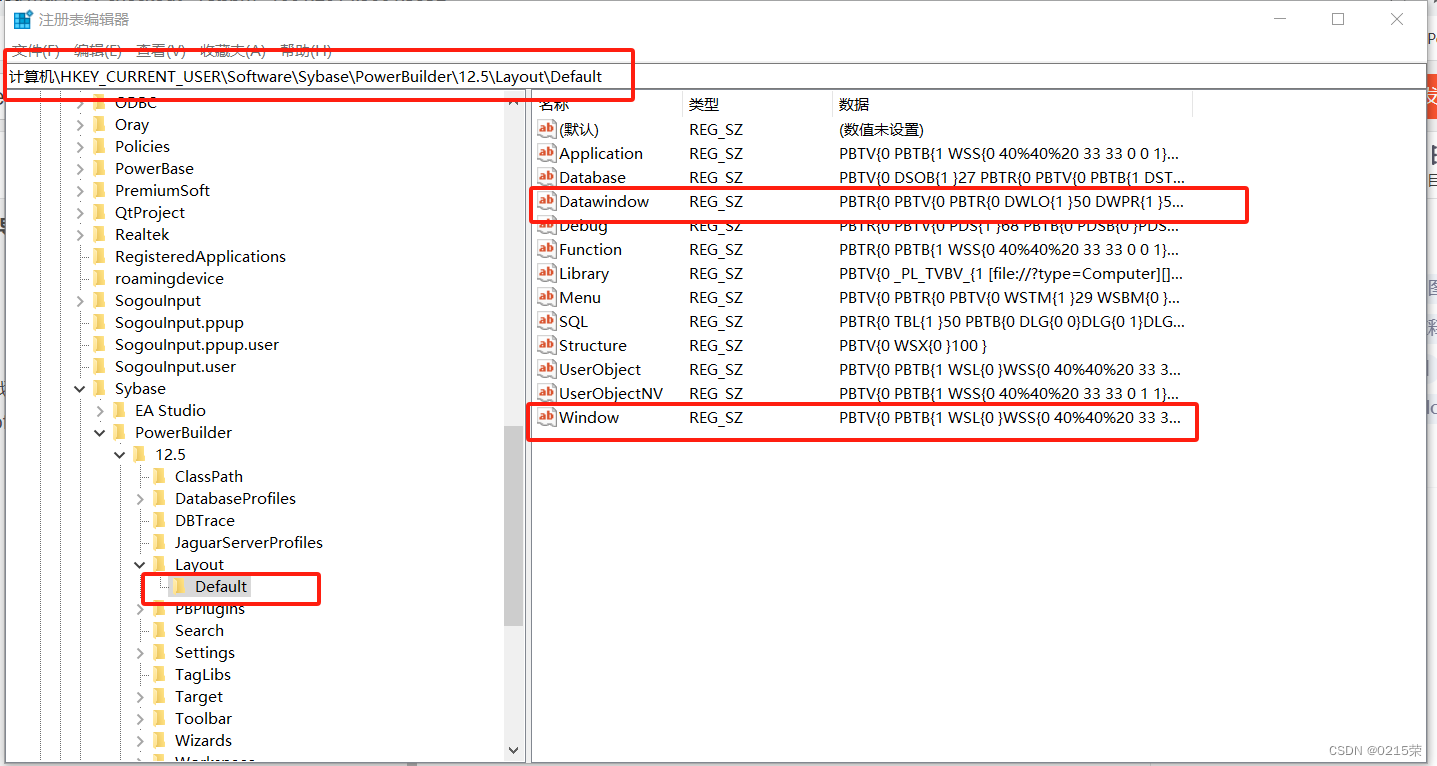The height and width of the screenshot is (766, 1437).
Task: Select the SogouInput.user folder icon
Action: (x=99, y=367)
